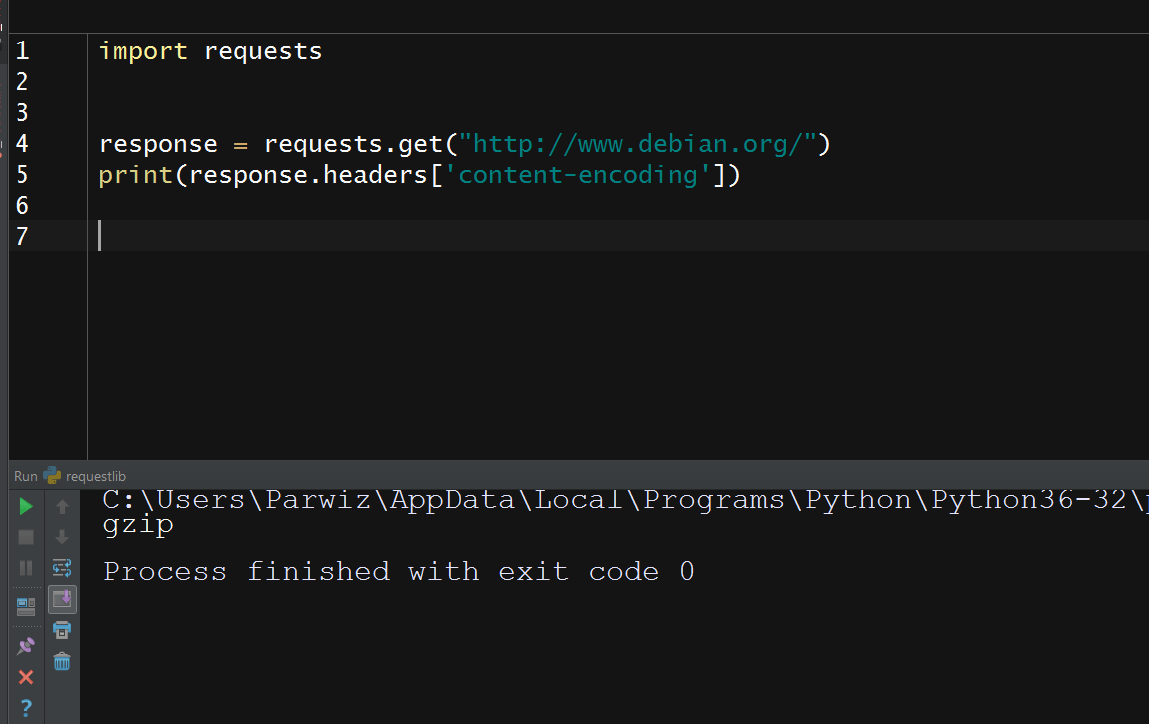Clear all console output
Image resolution: width=1149 pixels, height=724 pixels.
pyautogui.click(x=62, y=660)
